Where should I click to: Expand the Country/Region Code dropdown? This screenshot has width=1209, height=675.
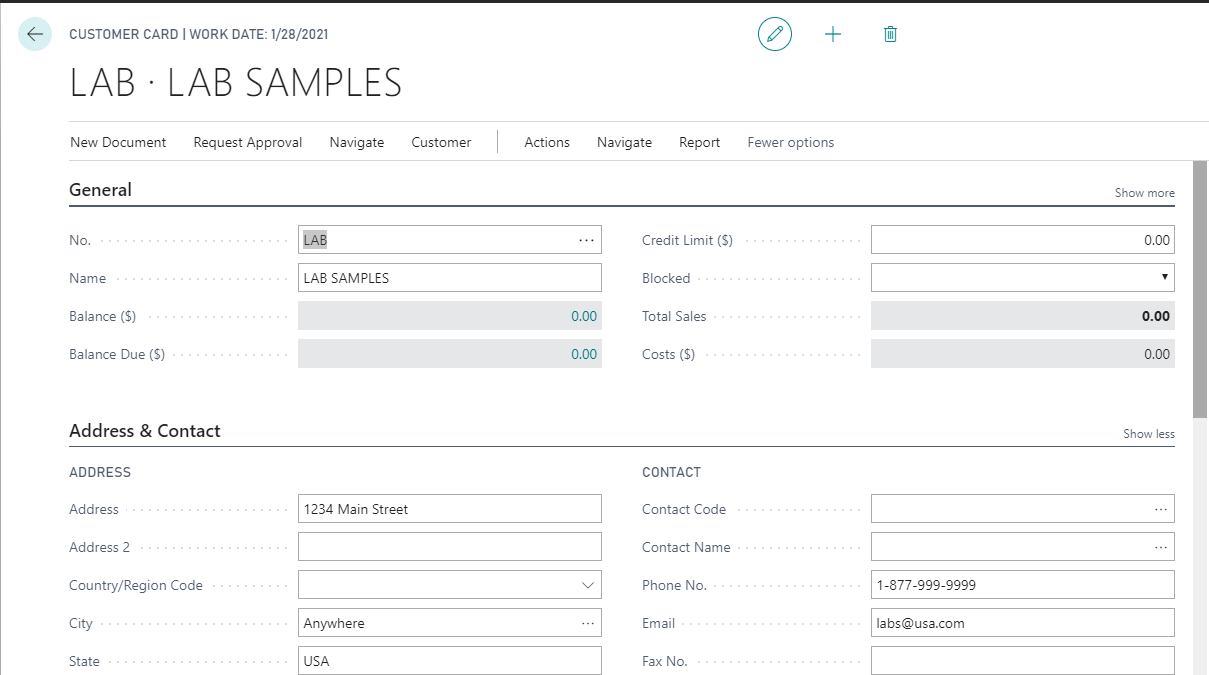[x=589, y=584]
